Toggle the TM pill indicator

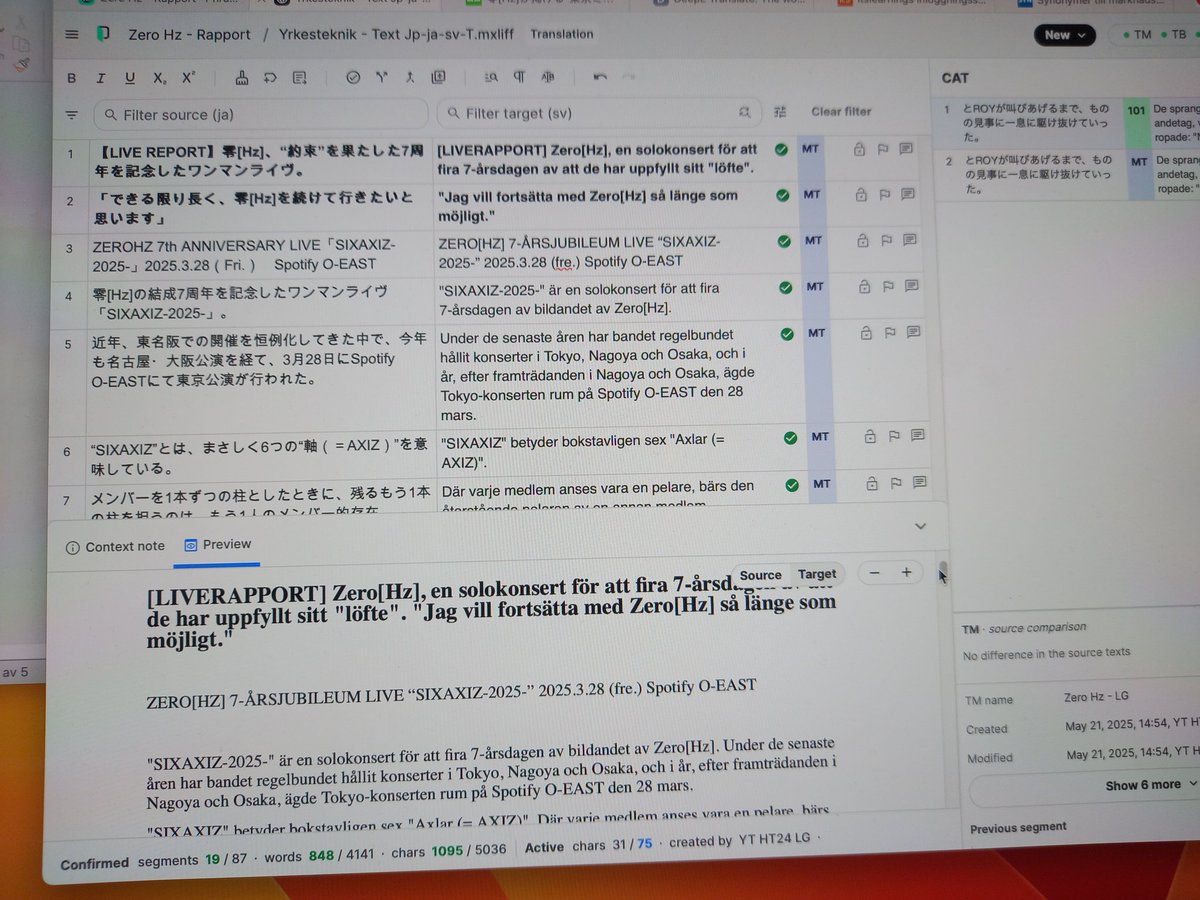coord(1136,34)
